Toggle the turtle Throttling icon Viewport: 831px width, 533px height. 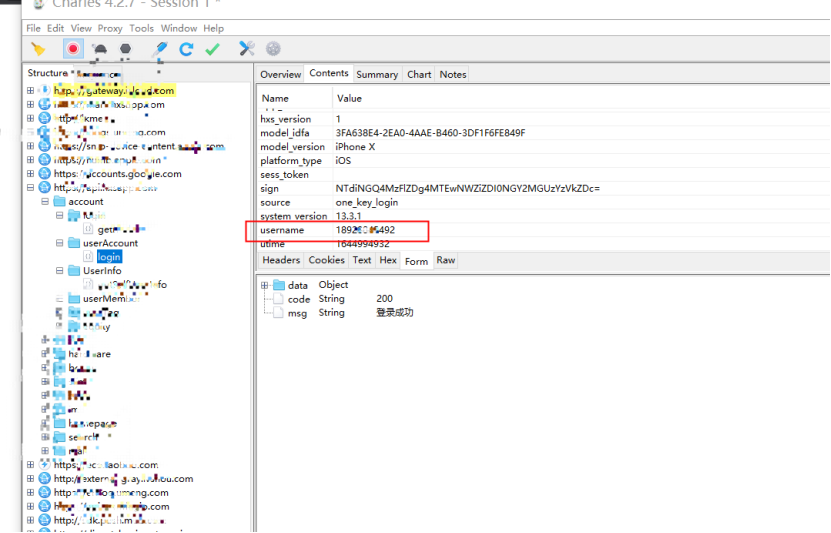(100, 49)
